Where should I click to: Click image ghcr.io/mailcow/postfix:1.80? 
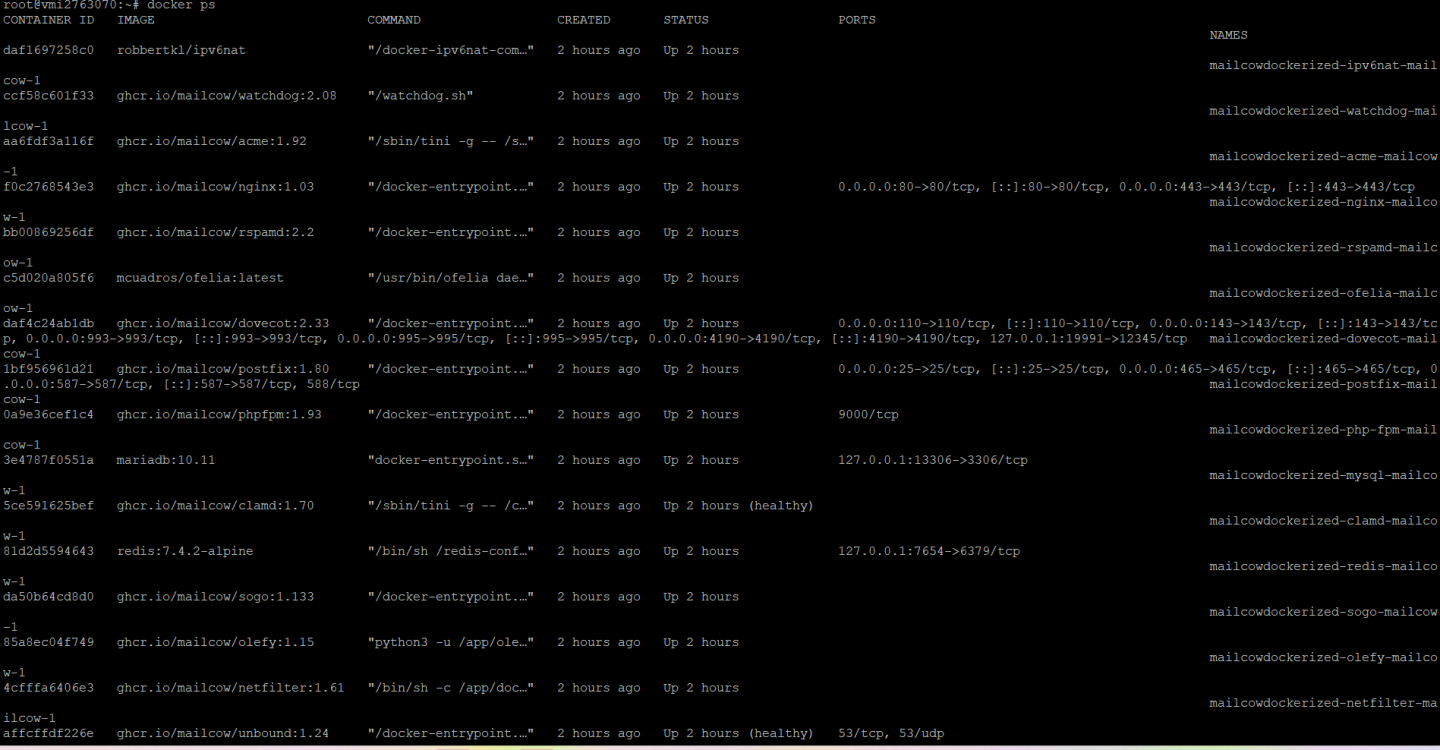pyautogui.click(x=223, y=369)
